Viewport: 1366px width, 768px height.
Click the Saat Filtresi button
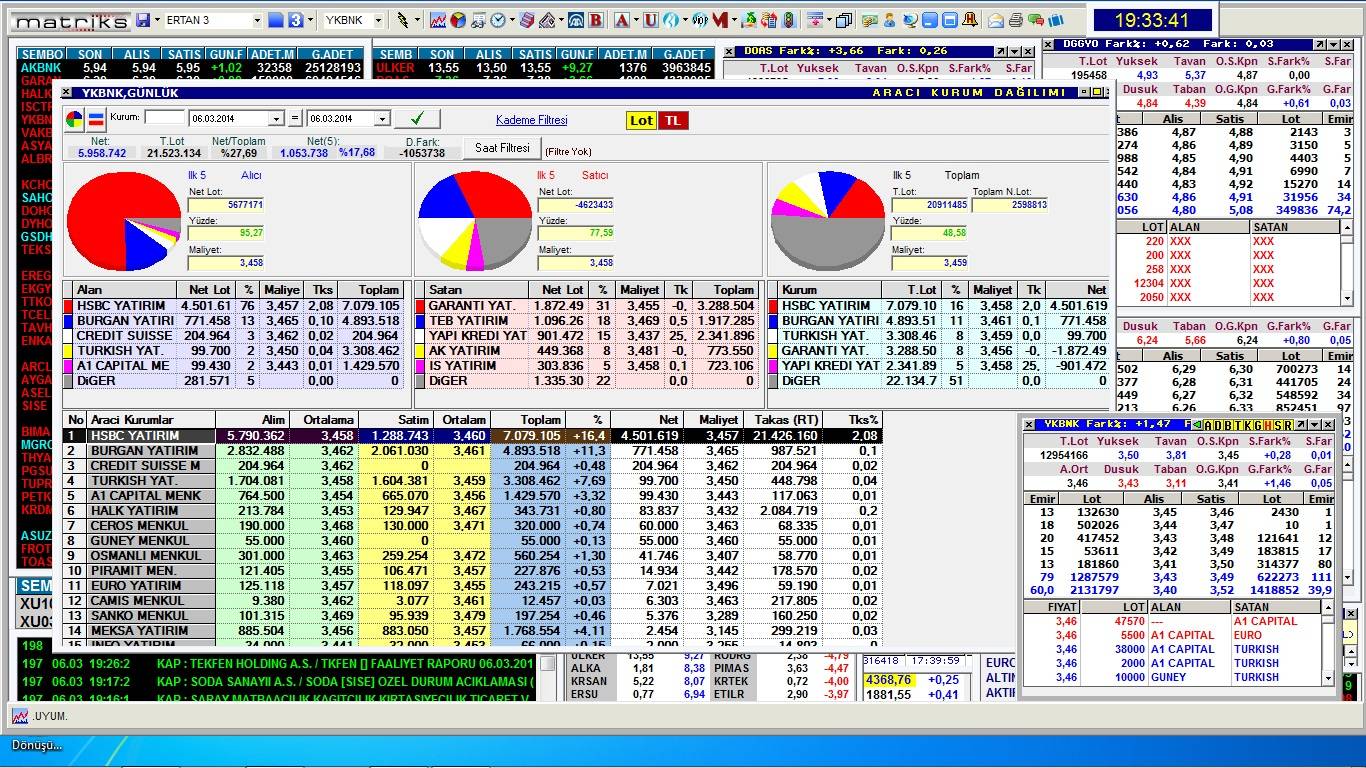point(502,148)
